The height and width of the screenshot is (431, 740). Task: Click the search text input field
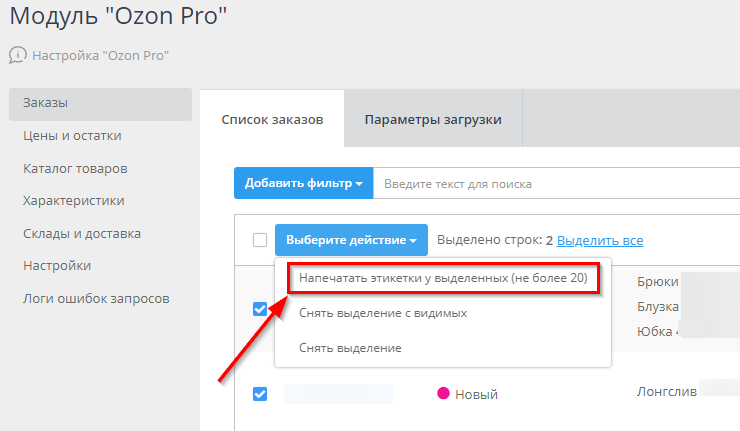[x=556, y=183]
